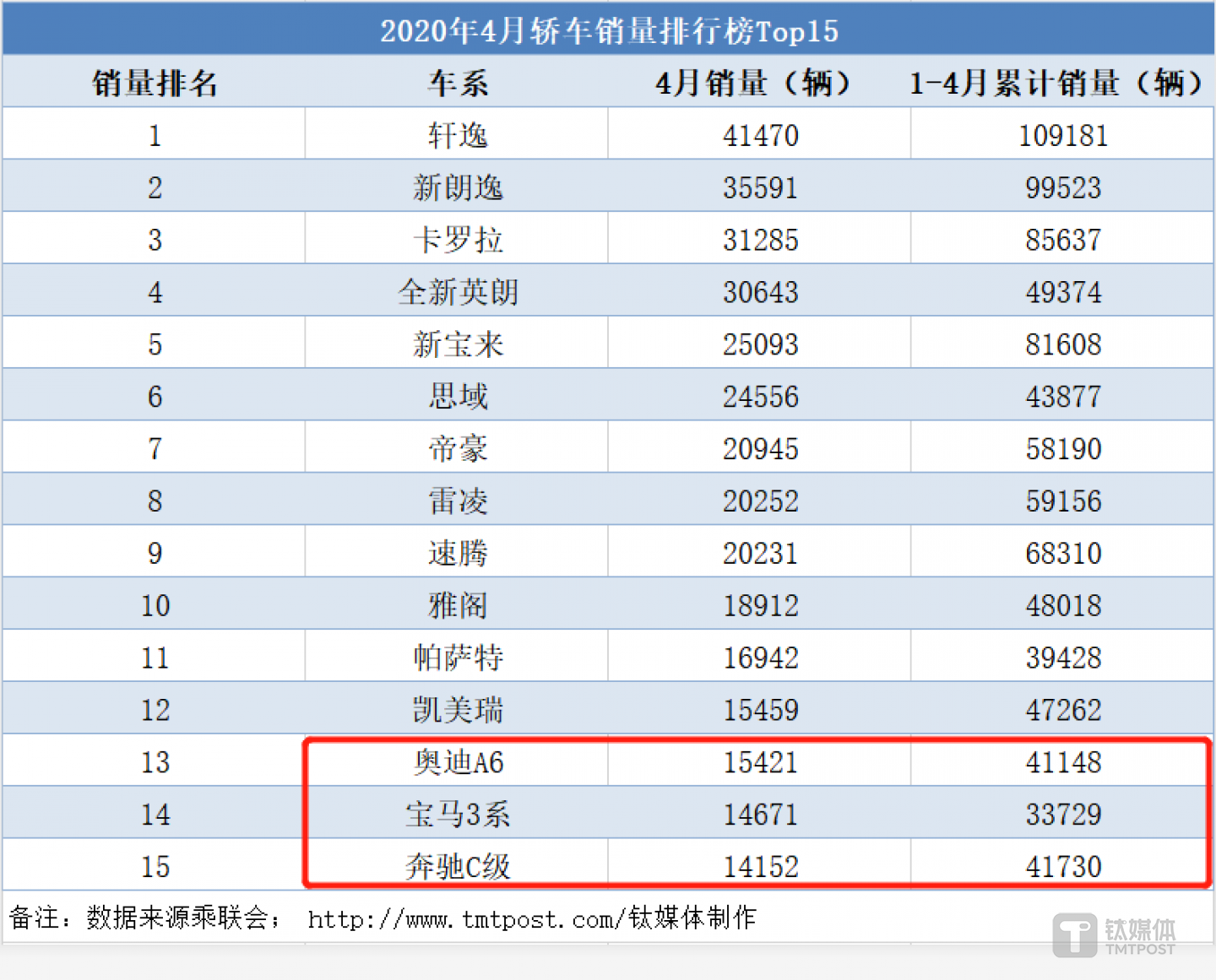The width and height of the screenshot is (1216, 980).
Task: Click the April sales value '41470'
Action: [x=760, y=135]
